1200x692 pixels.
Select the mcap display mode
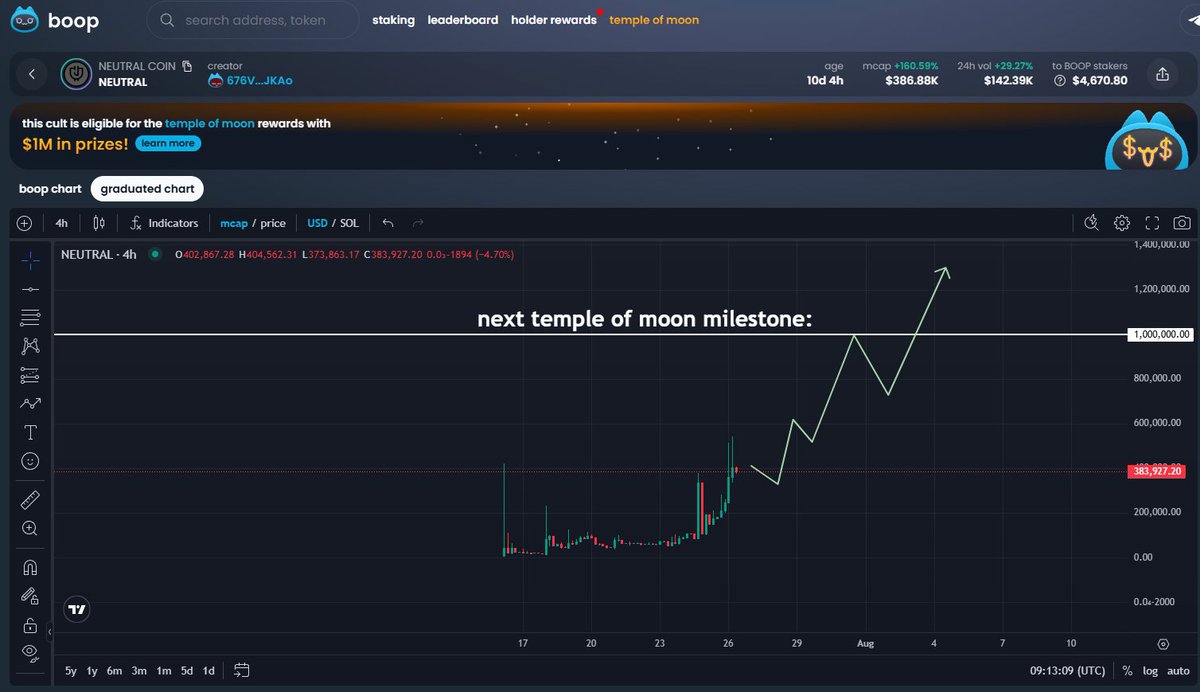pos(233,223)
